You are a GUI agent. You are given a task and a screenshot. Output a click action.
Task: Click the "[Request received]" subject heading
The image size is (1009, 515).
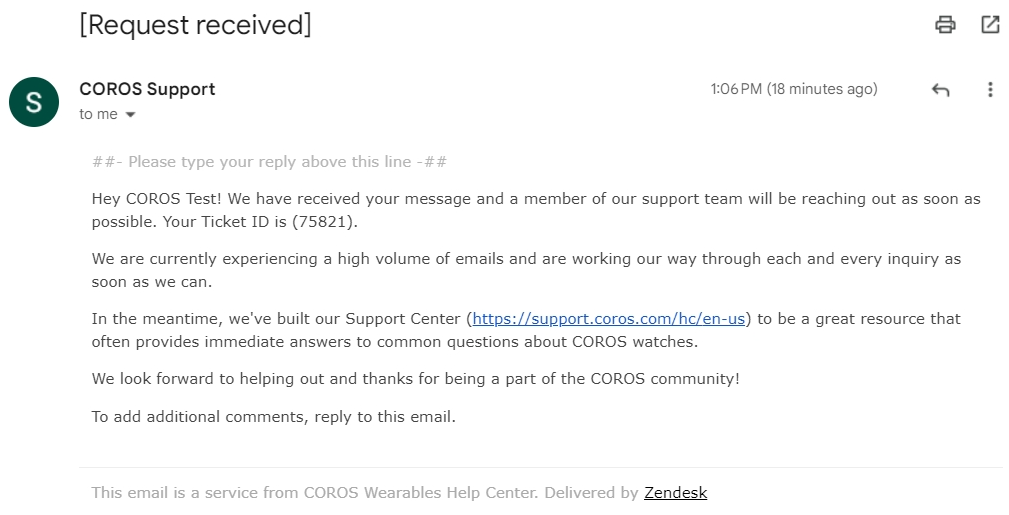pyautogui.click(x=195, y=25)
